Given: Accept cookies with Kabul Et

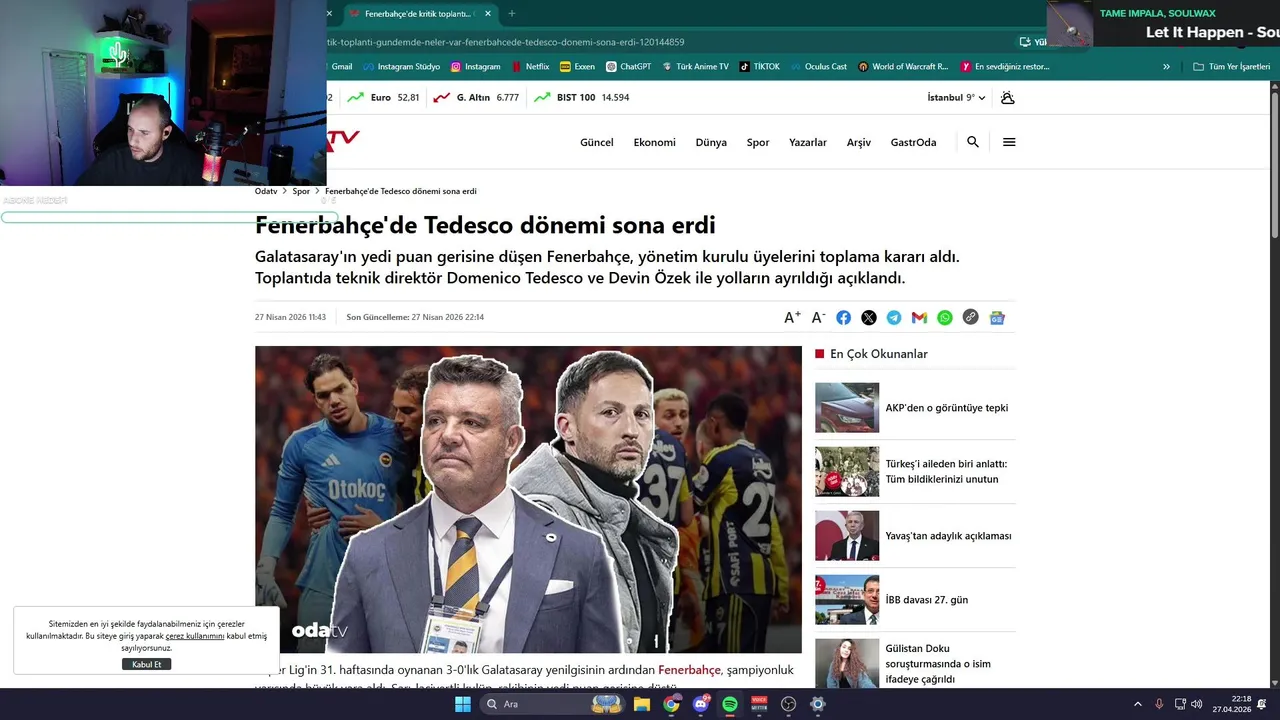Looking at the screenshot, I should [147, 664].
